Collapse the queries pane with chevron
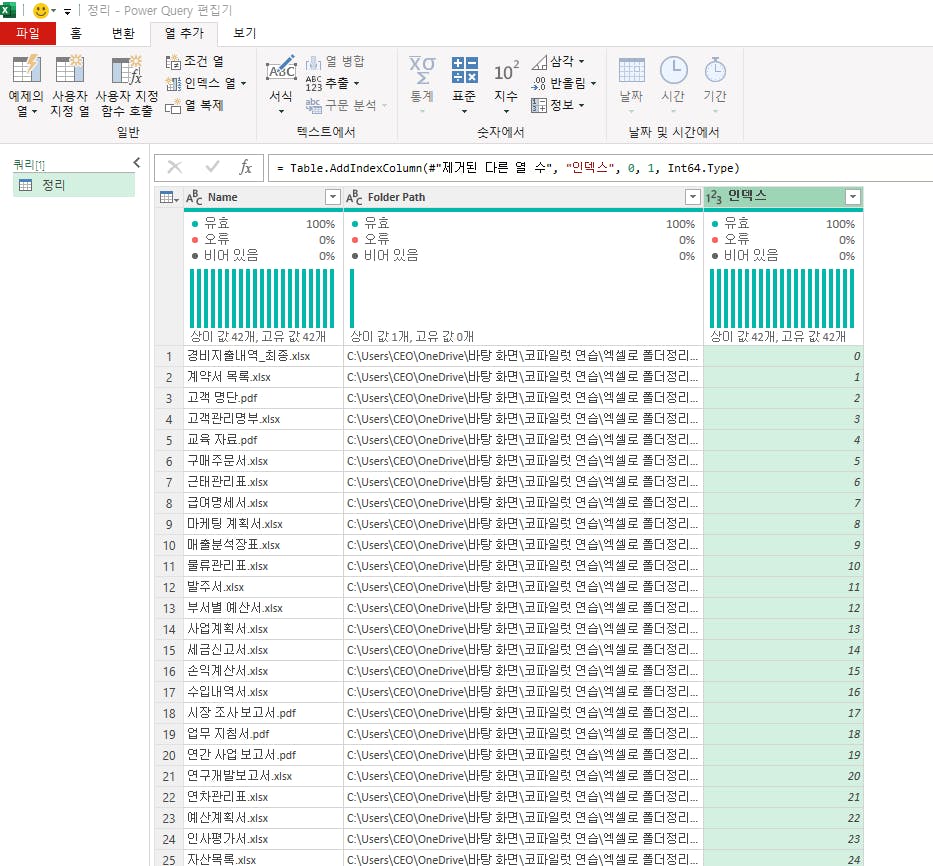Screen dimensions: 933x866 [137, 162]
